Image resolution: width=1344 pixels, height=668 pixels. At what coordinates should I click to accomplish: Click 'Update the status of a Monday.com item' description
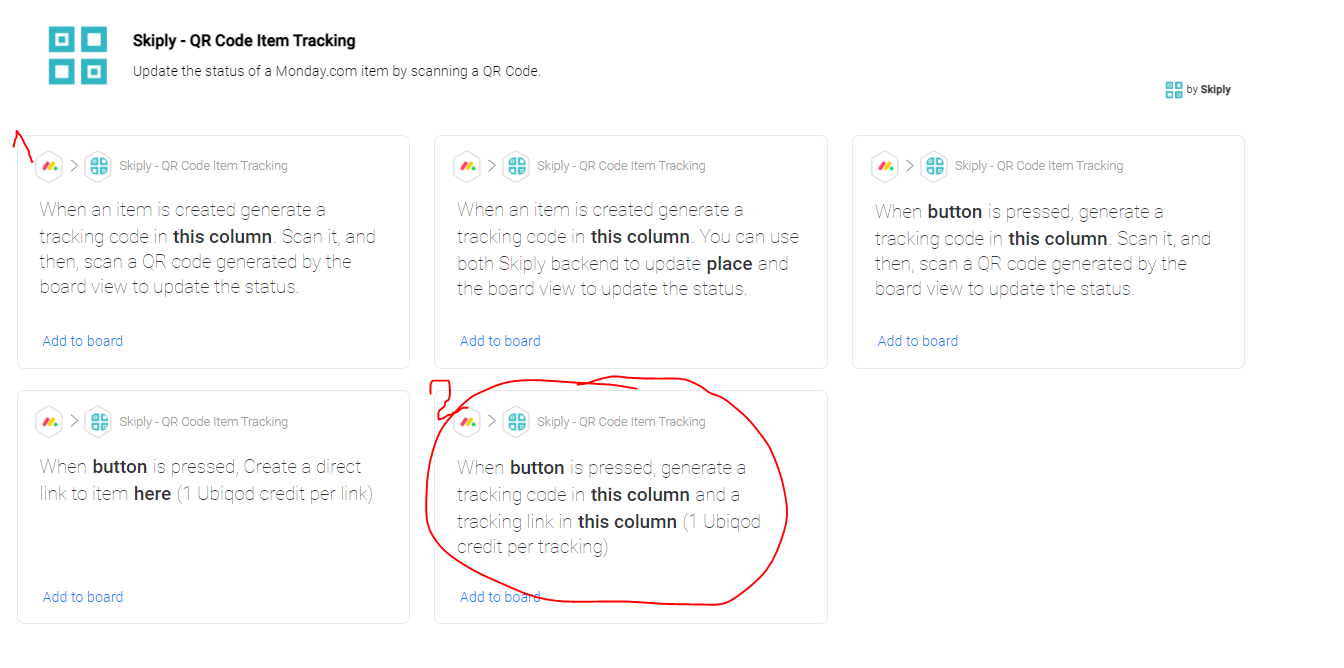pos(336,71)
